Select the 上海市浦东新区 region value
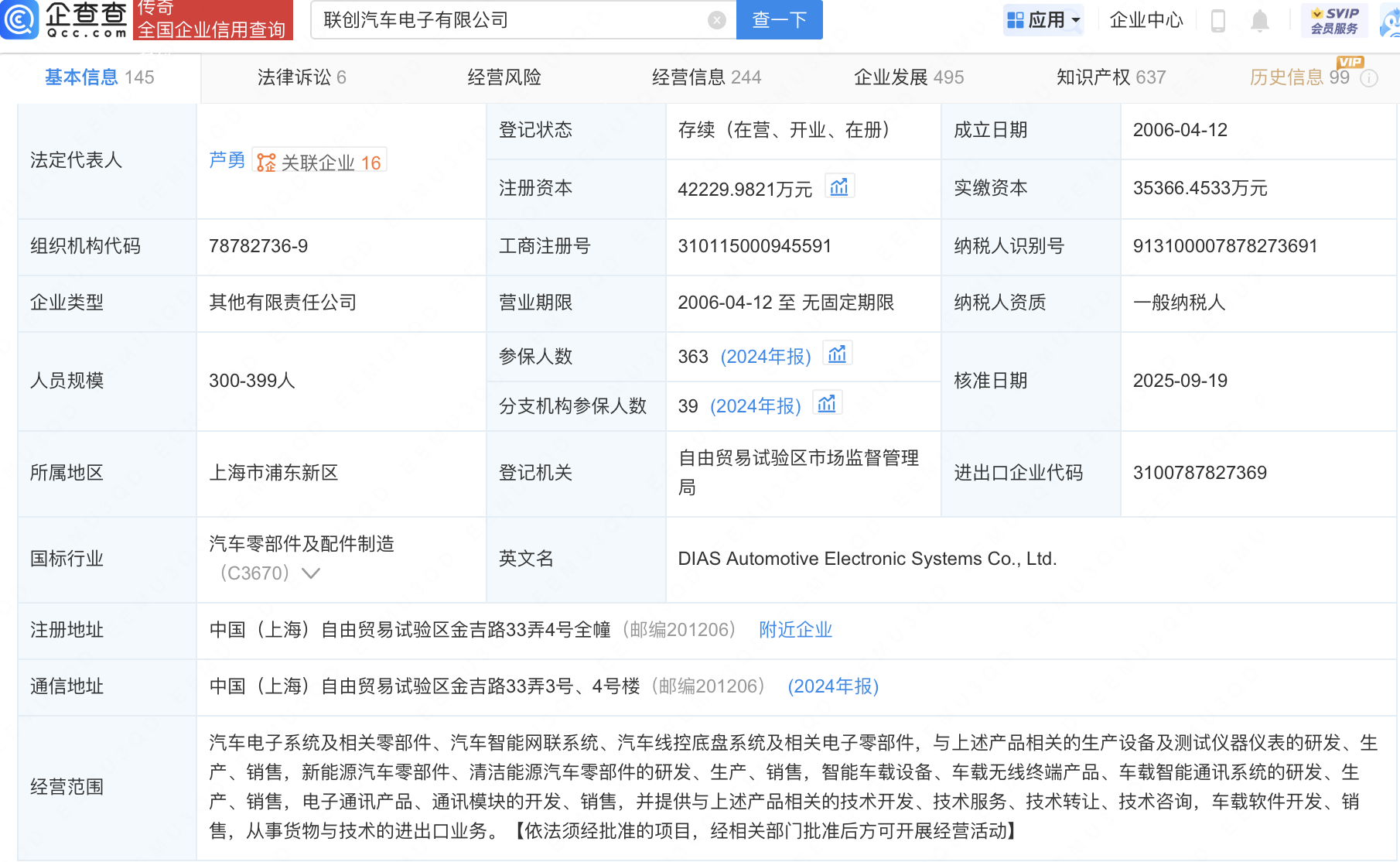This screenshot has width=1400, height=862. coord(274,473)
